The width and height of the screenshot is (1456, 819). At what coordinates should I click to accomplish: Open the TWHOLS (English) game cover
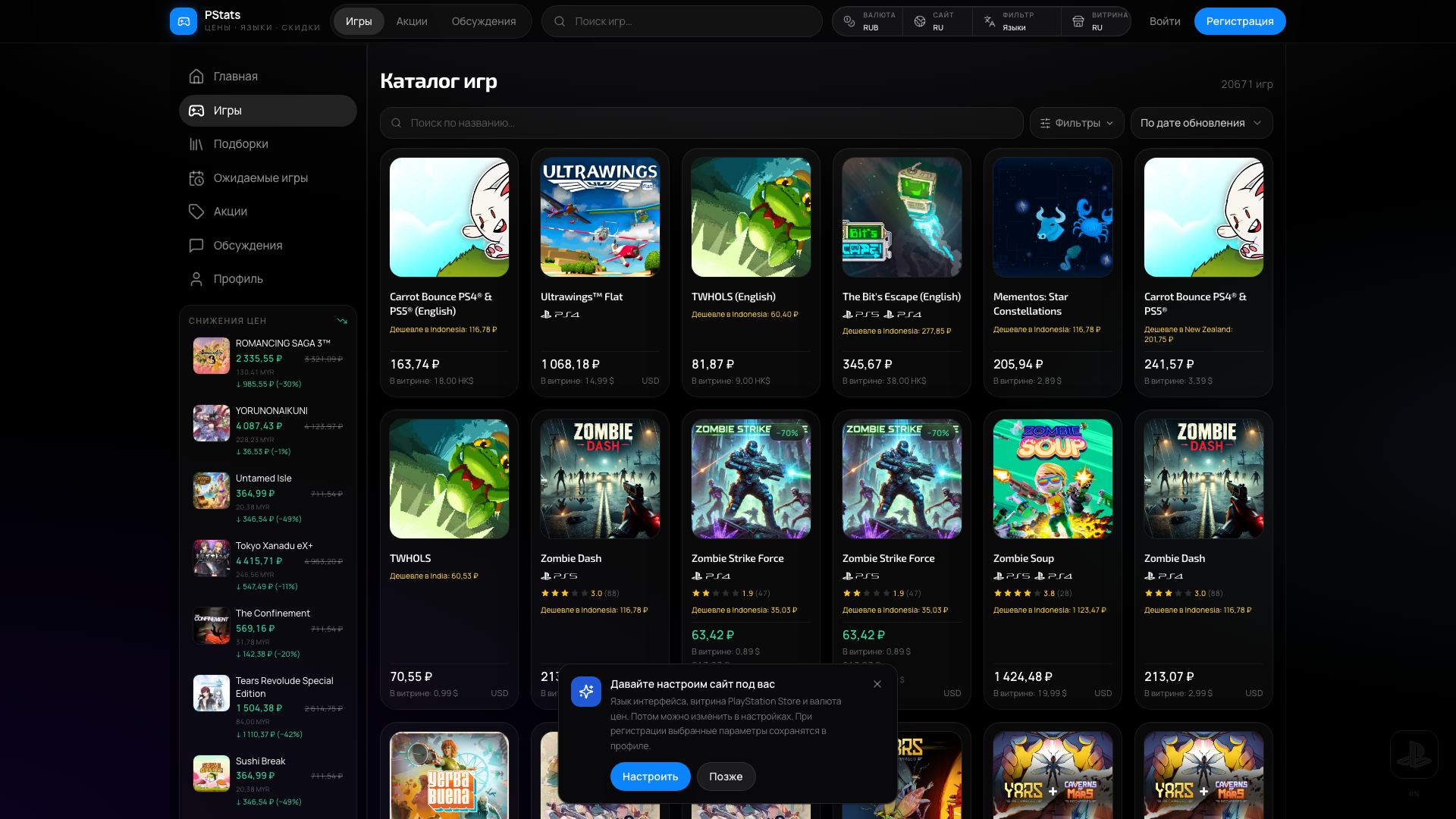tap(751, 217)
